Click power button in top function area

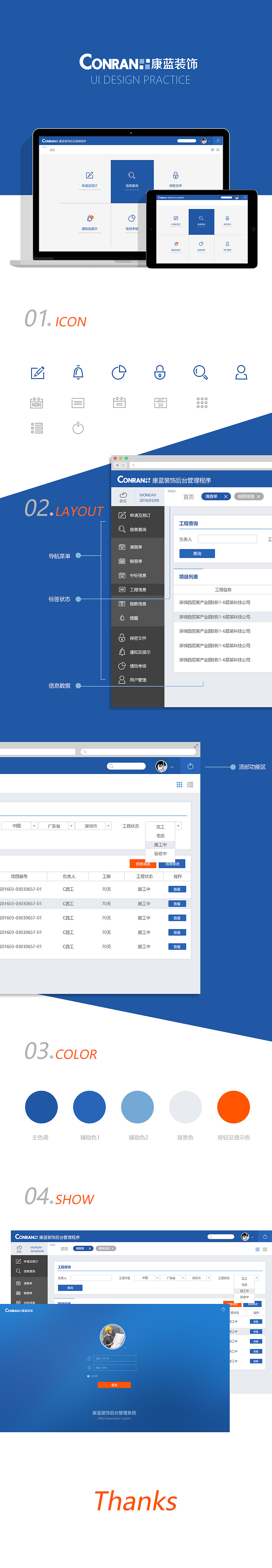point(190,766)
